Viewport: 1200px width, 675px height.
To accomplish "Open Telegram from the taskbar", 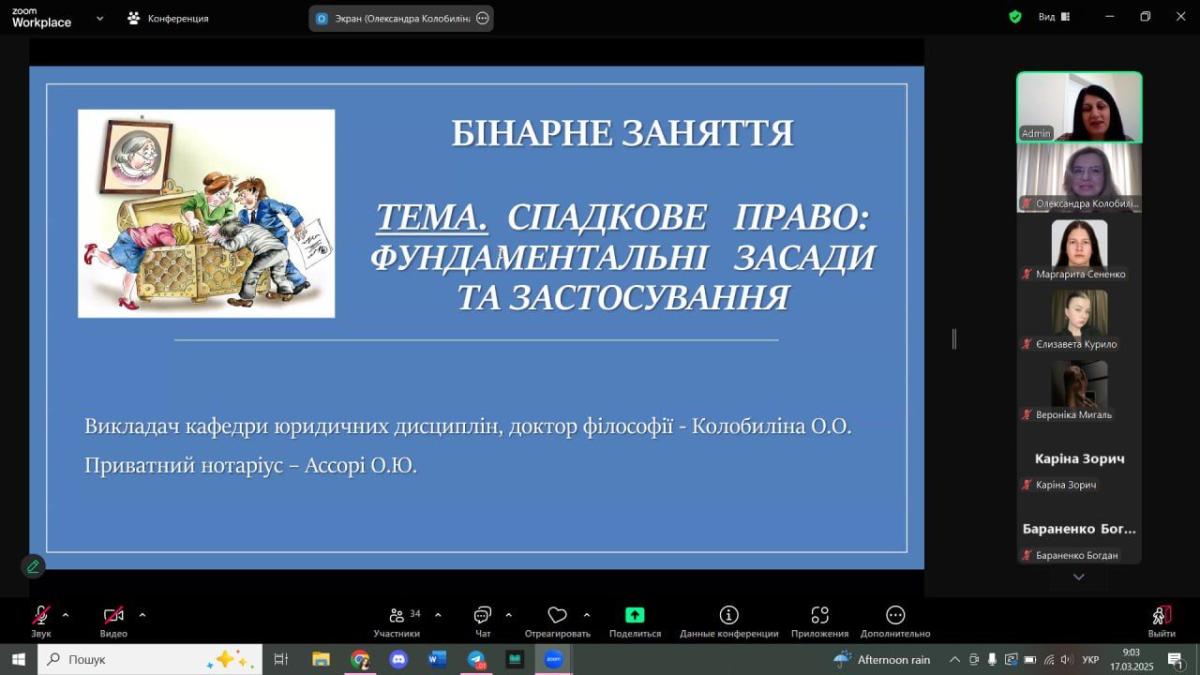I will click(x=476, y=659).
